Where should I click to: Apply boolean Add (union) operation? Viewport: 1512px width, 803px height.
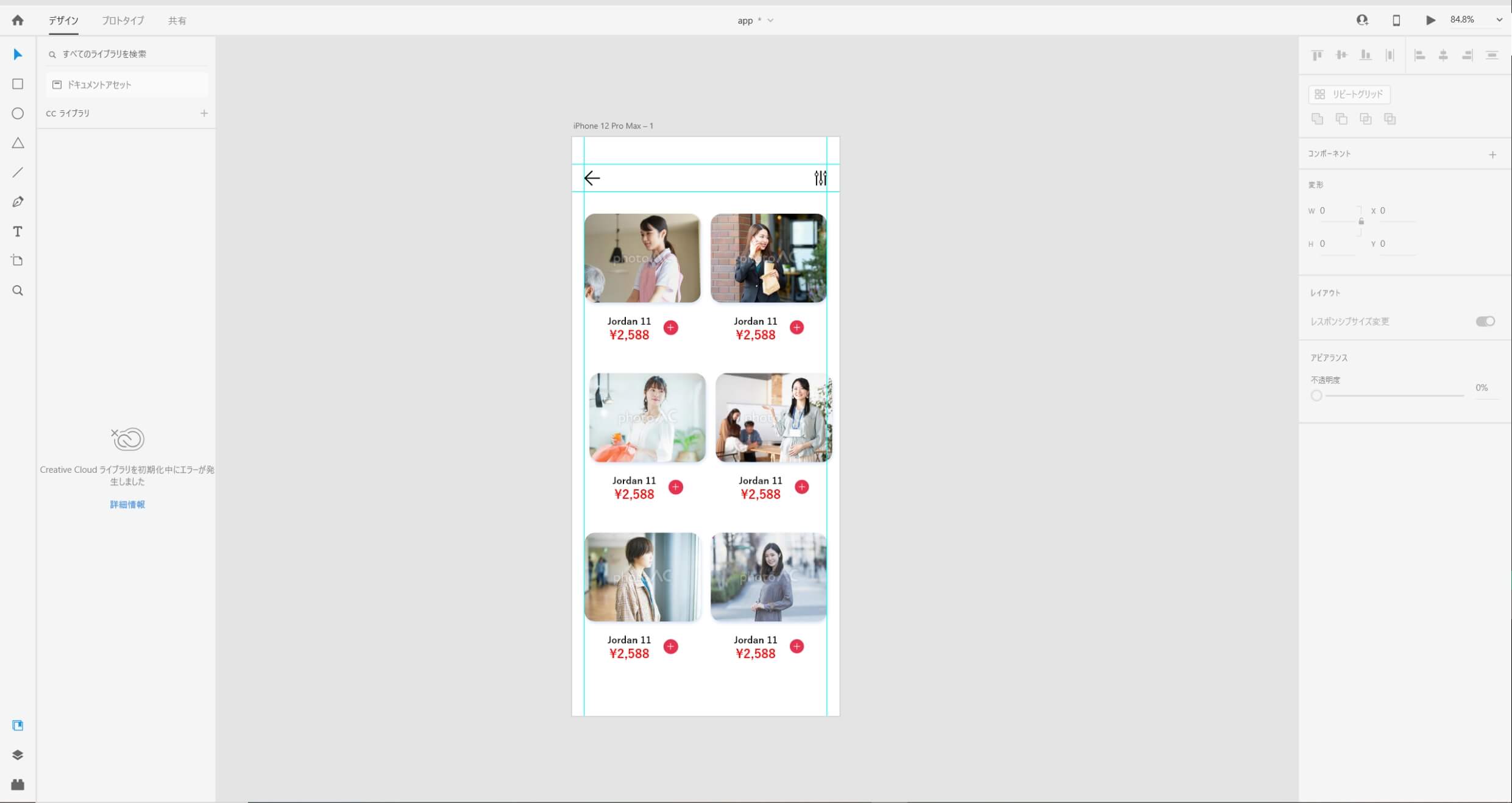click(x=1317, y=119)
